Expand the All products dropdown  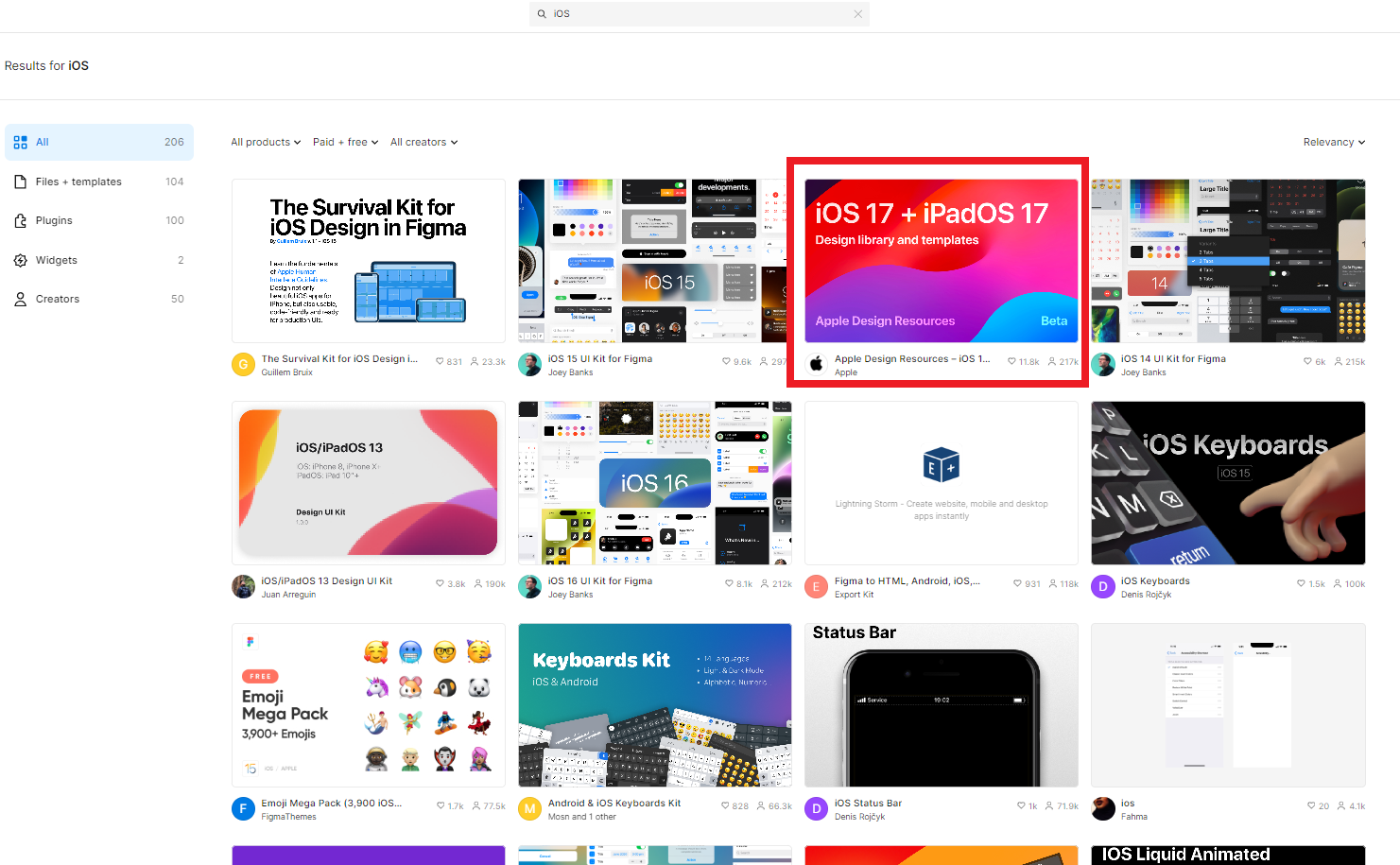(266, 142)
